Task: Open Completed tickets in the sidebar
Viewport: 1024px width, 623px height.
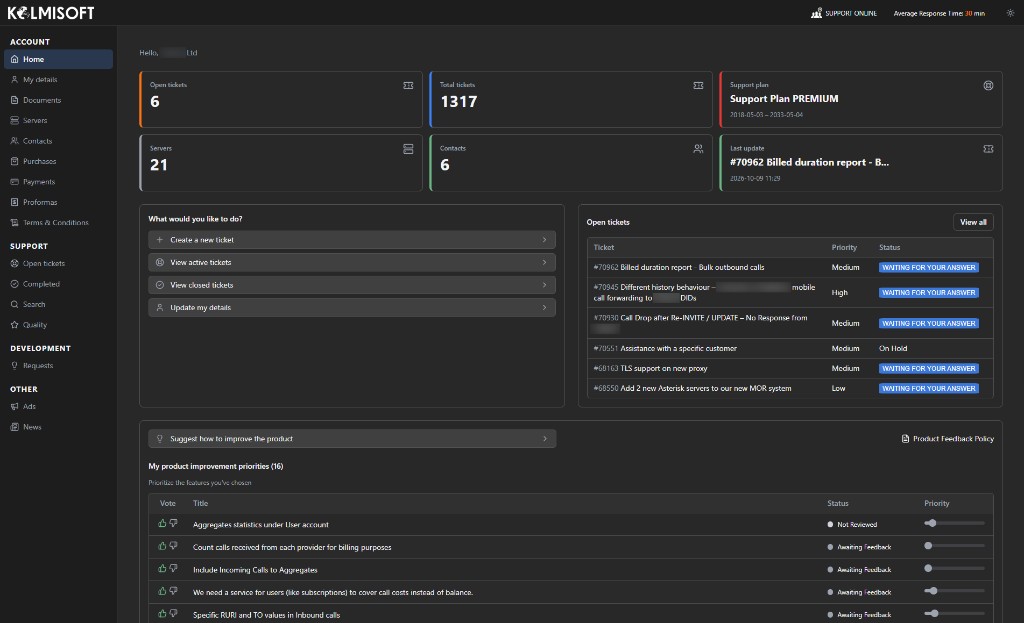Action: tap(58, 284)
